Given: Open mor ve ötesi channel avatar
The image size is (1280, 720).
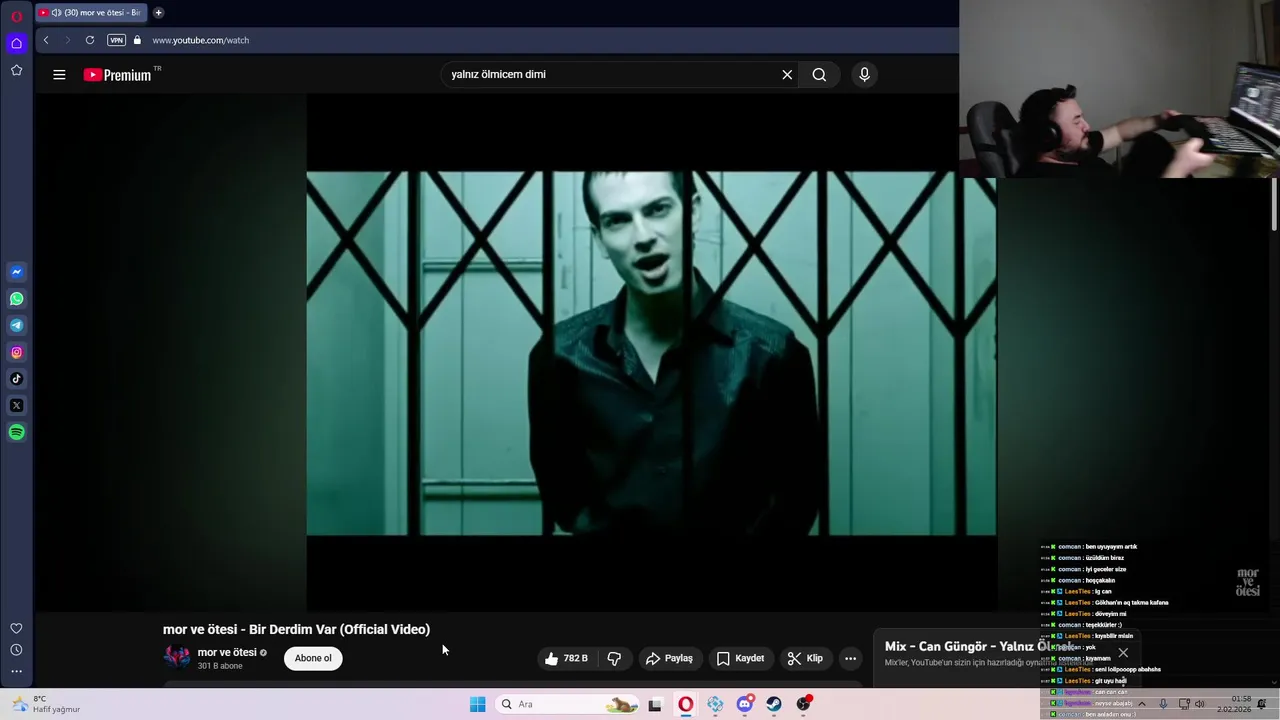Looking at the screenshot, I should point(177,657).
